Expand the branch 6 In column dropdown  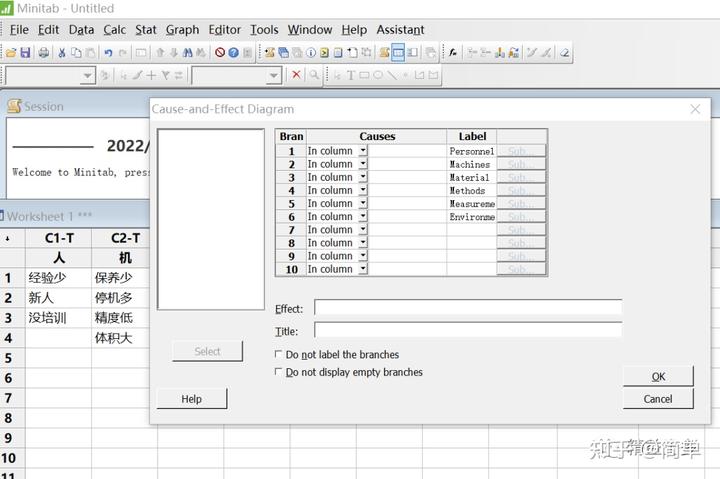coord(363,216)
